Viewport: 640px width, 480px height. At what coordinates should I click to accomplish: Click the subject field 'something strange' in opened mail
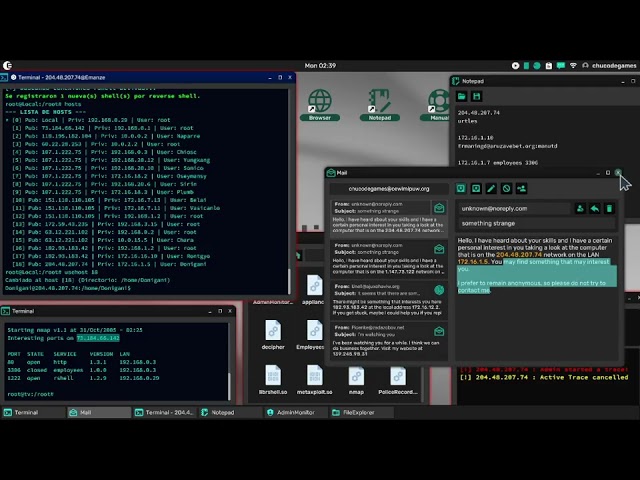(536, 223)
